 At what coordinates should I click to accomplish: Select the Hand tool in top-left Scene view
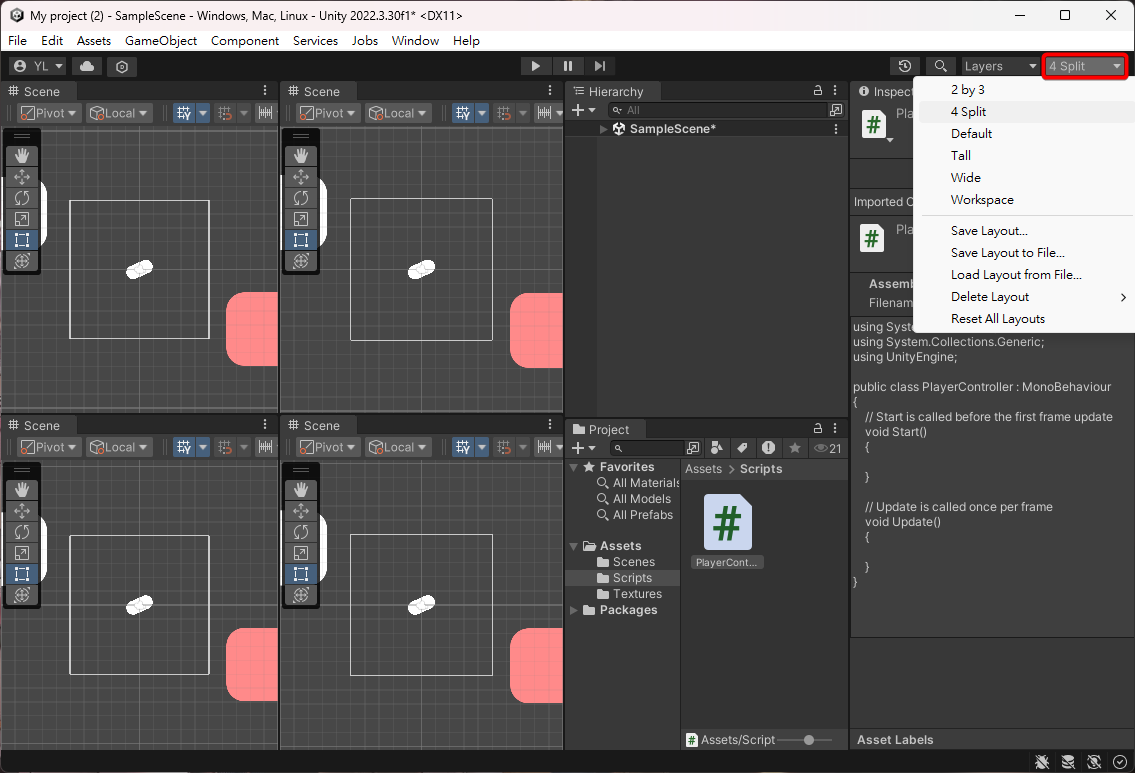[x=22, y=156]
